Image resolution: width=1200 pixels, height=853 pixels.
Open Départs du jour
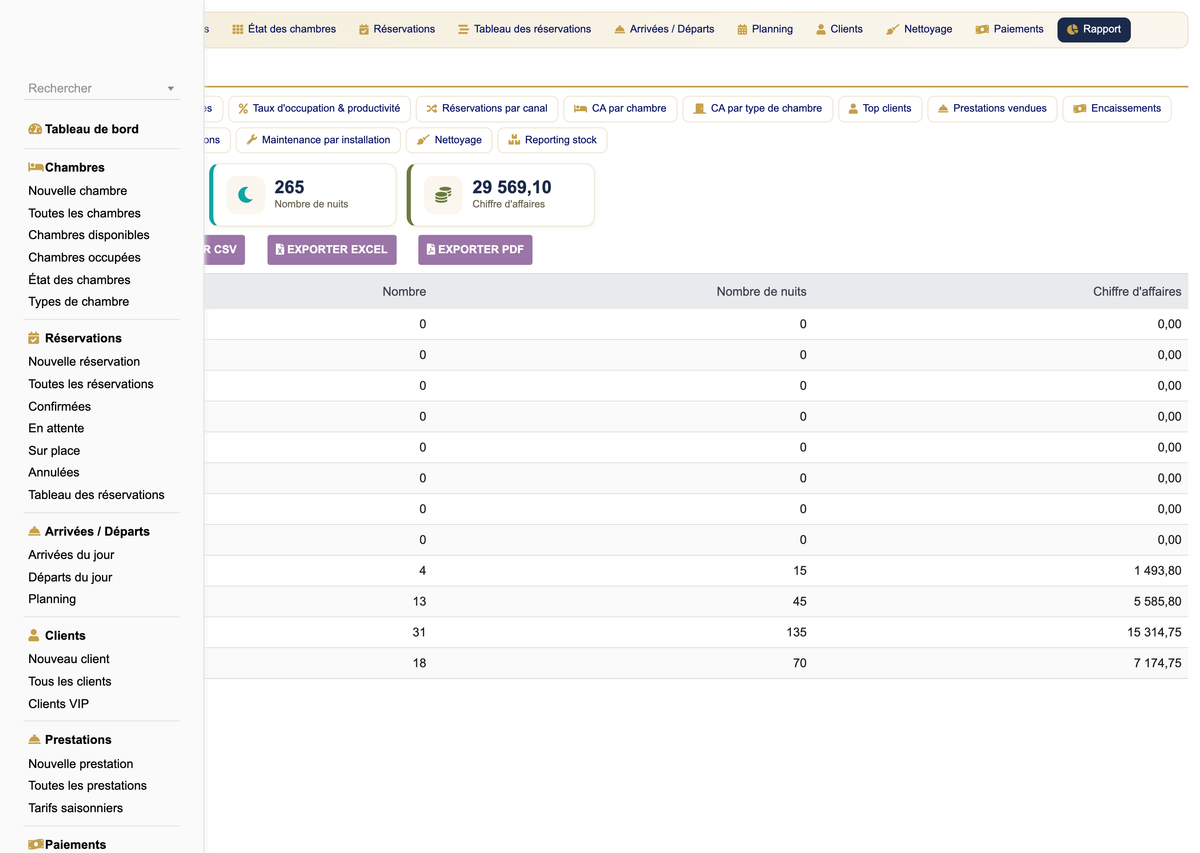coord(70,577)
